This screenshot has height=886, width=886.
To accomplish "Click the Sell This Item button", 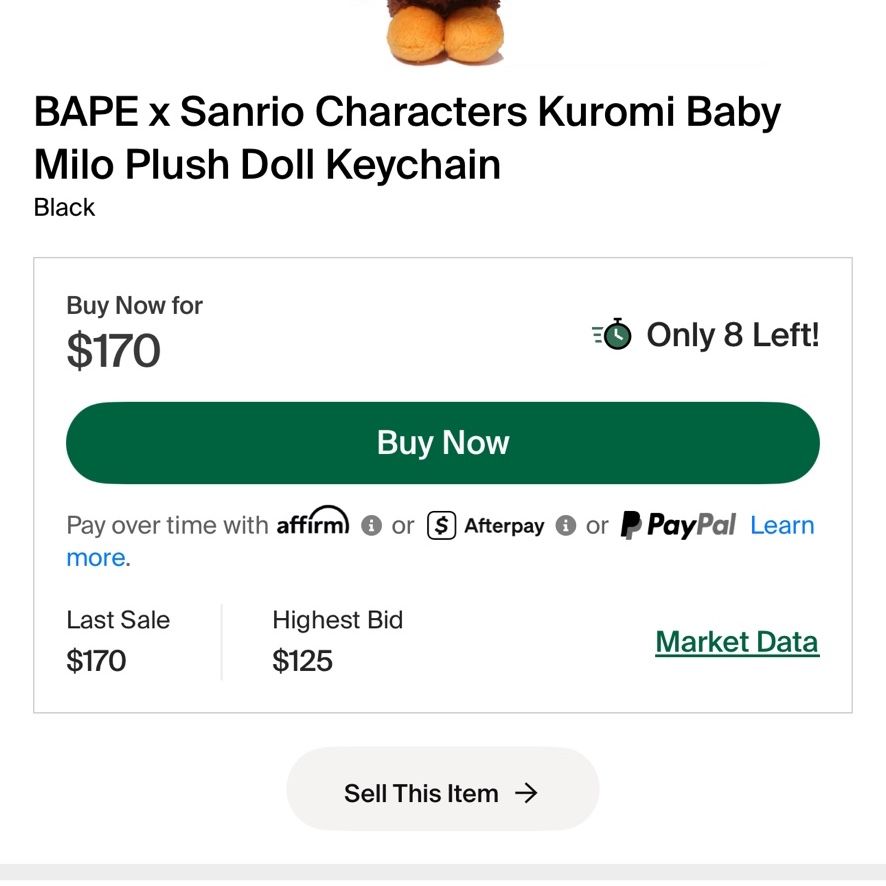I will (442, 789).
